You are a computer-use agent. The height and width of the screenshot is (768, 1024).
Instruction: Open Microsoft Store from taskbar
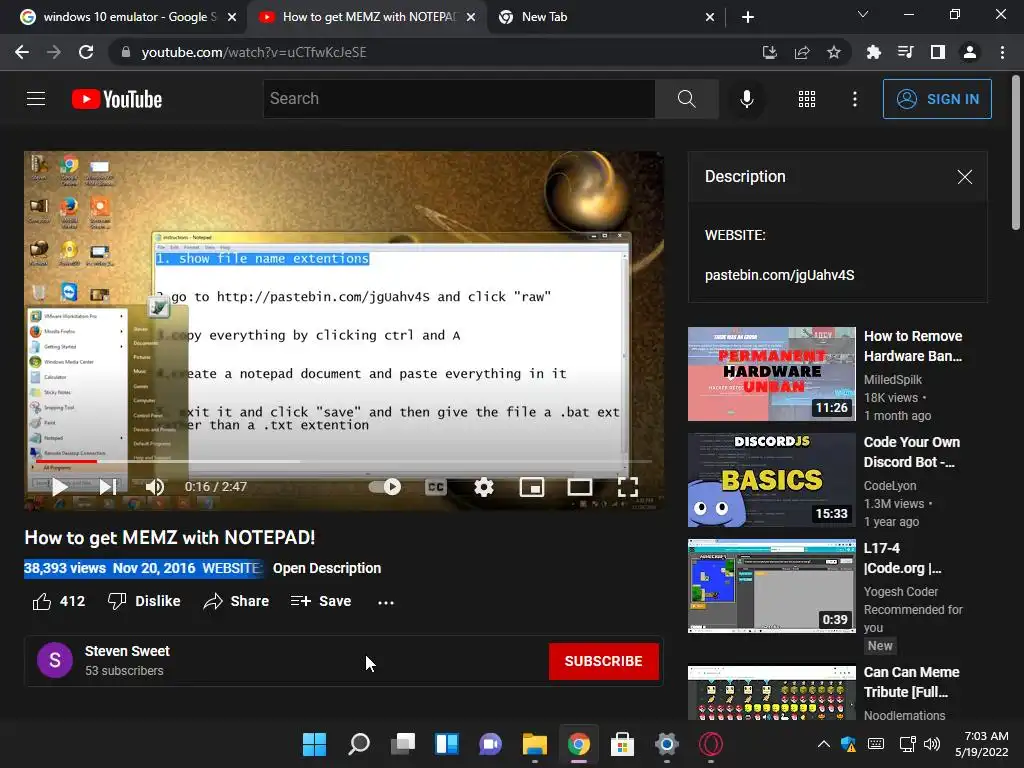click(622, 744)
